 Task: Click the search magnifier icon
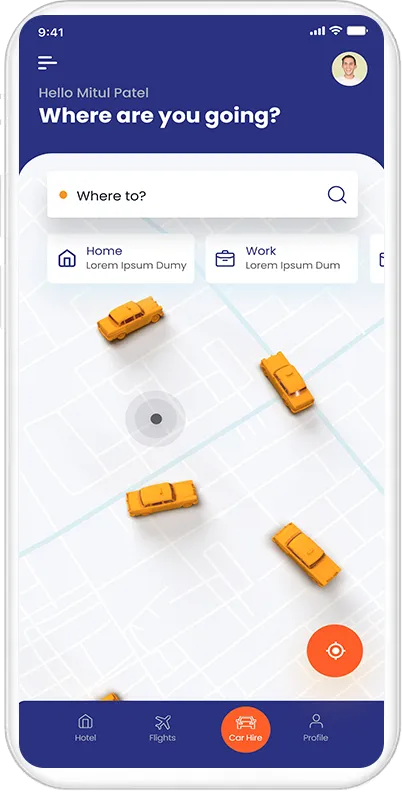(x=337, y=194)
